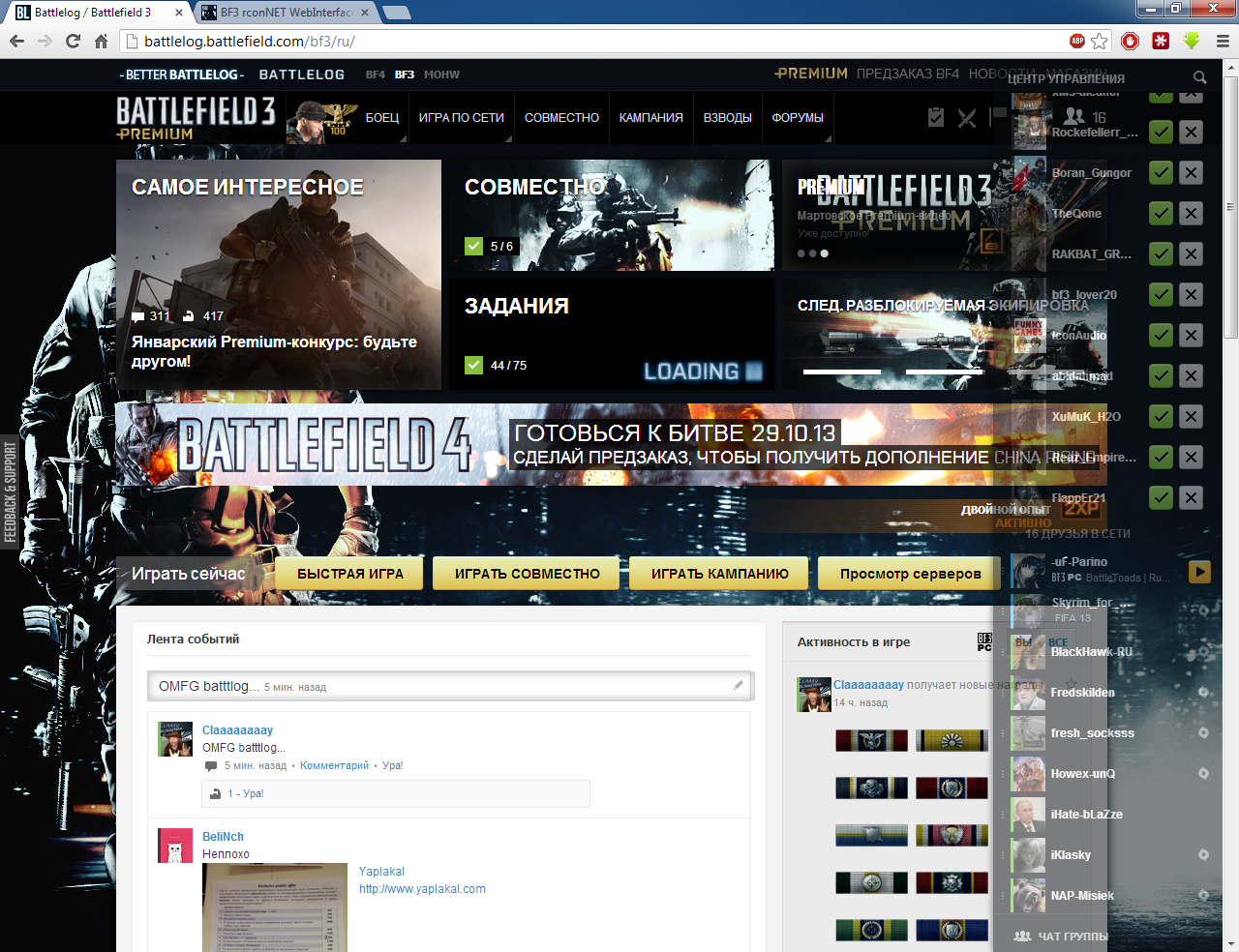Viewport: 1239px width, 952px height.
Task: Decline bf3_lover20 friend request
Action: [x=1192, y=295]
